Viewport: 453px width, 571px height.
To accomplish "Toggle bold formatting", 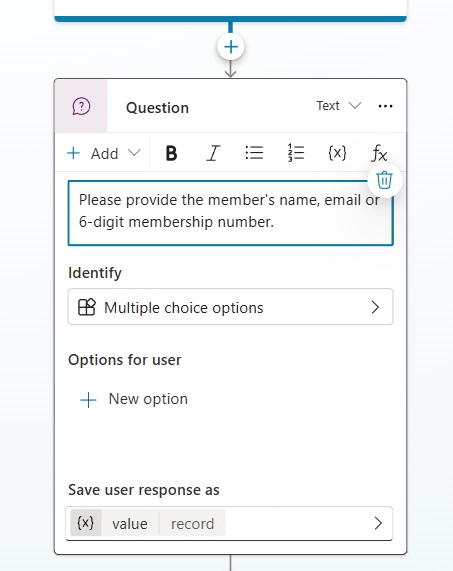I will [171, 153].
